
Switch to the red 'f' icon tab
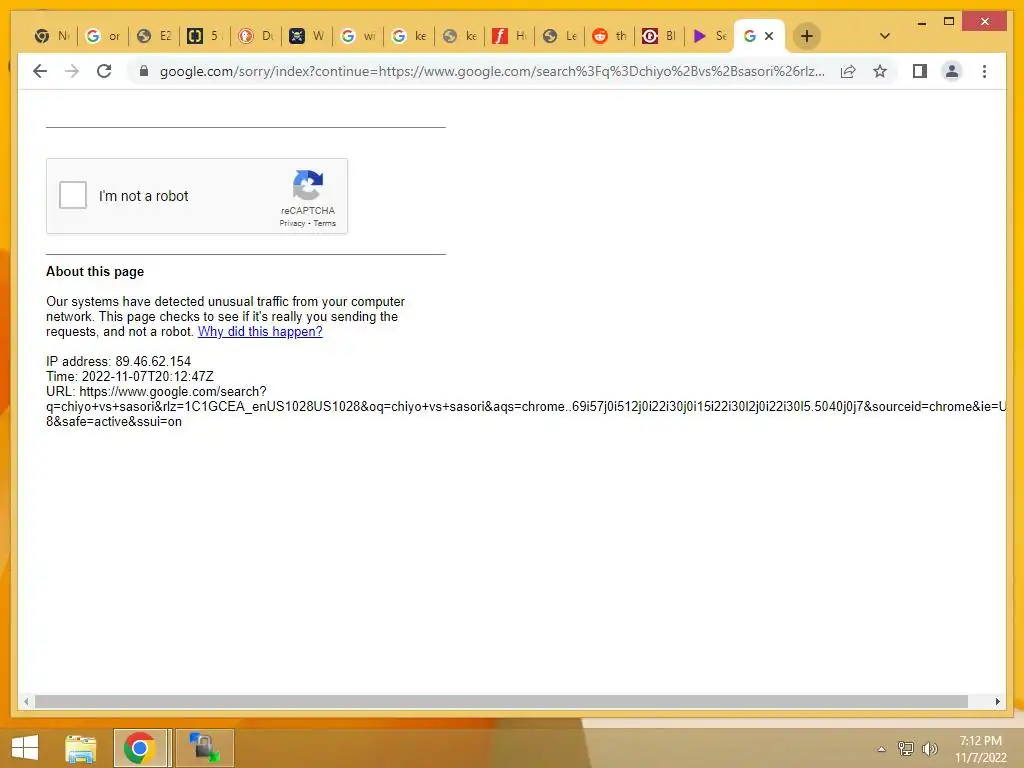pyautogui.click(x=510, y=36)
